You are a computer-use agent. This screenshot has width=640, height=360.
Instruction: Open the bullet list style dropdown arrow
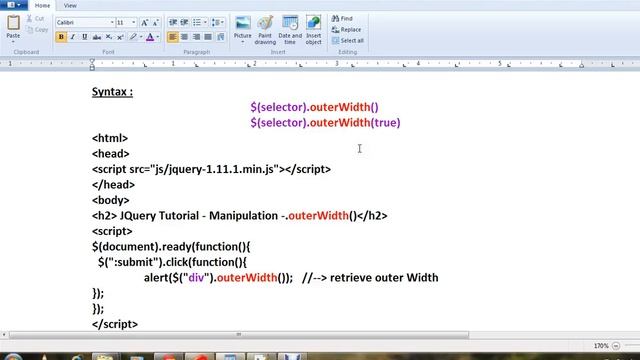pyautogui.click(x=205, y=22)
